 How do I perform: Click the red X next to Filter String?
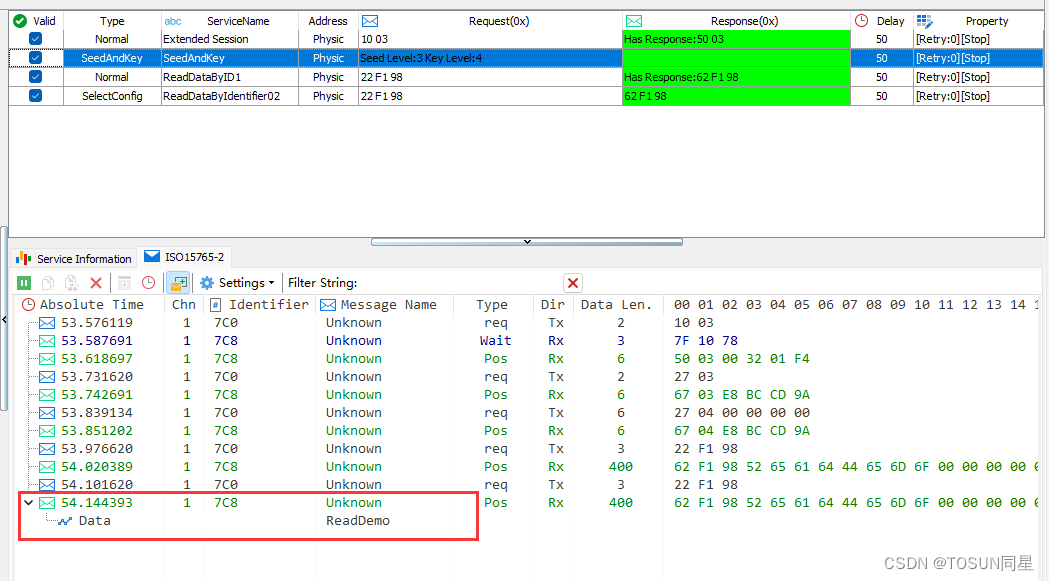pyautogui.click(x=573, y=283)
